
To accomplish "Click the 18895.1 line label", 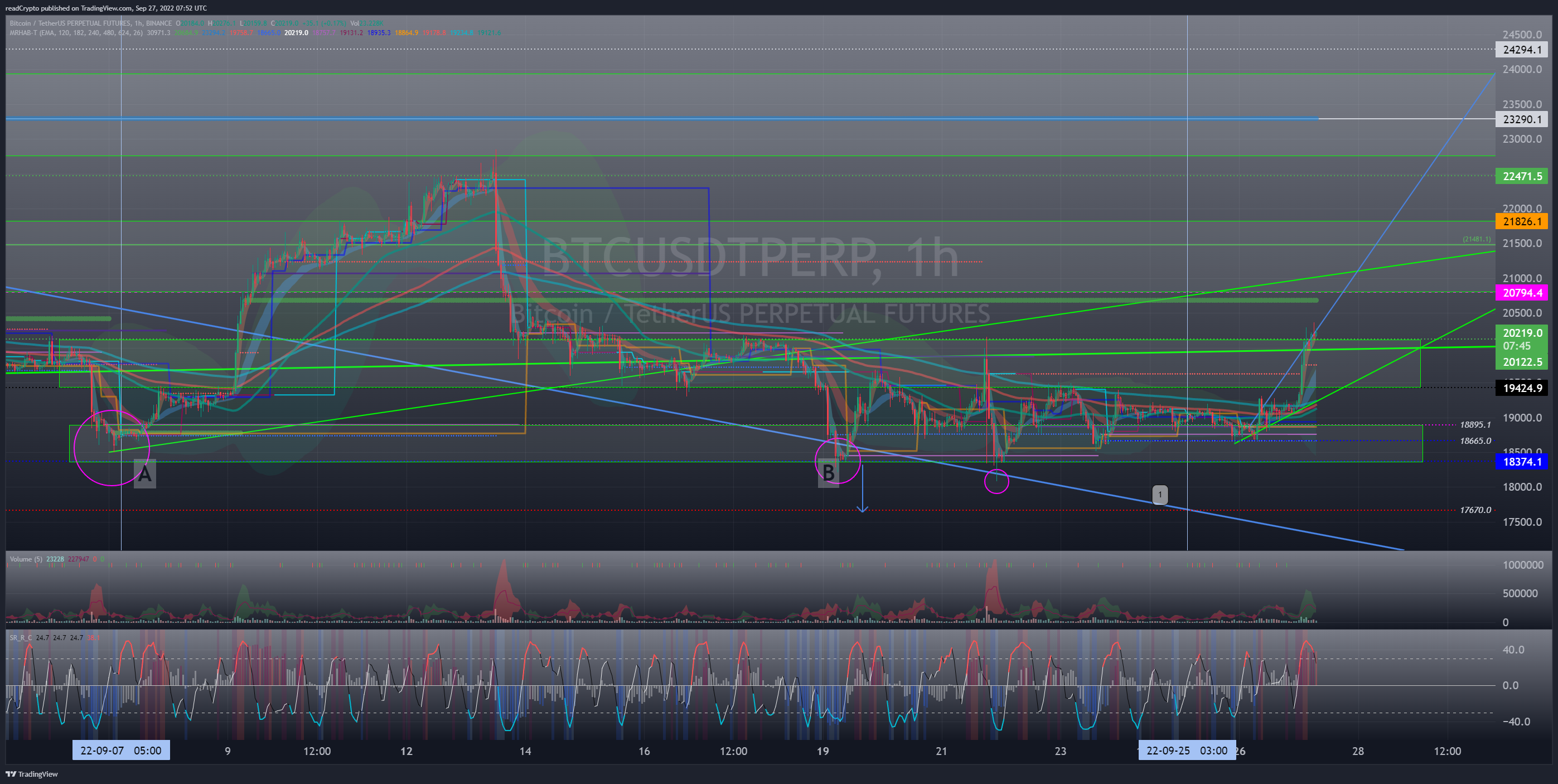I will tap(1475, 425).
